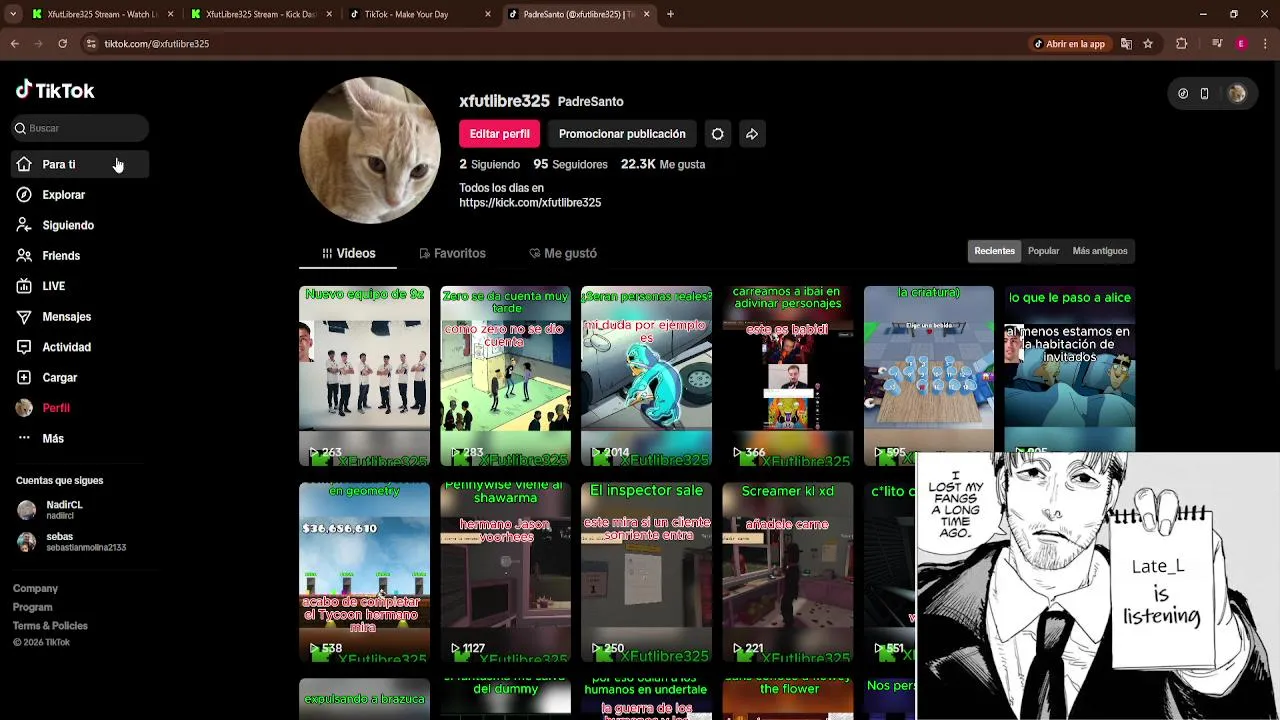Open the kick.com/xfutlibre325 bio link

pos(530,203)
